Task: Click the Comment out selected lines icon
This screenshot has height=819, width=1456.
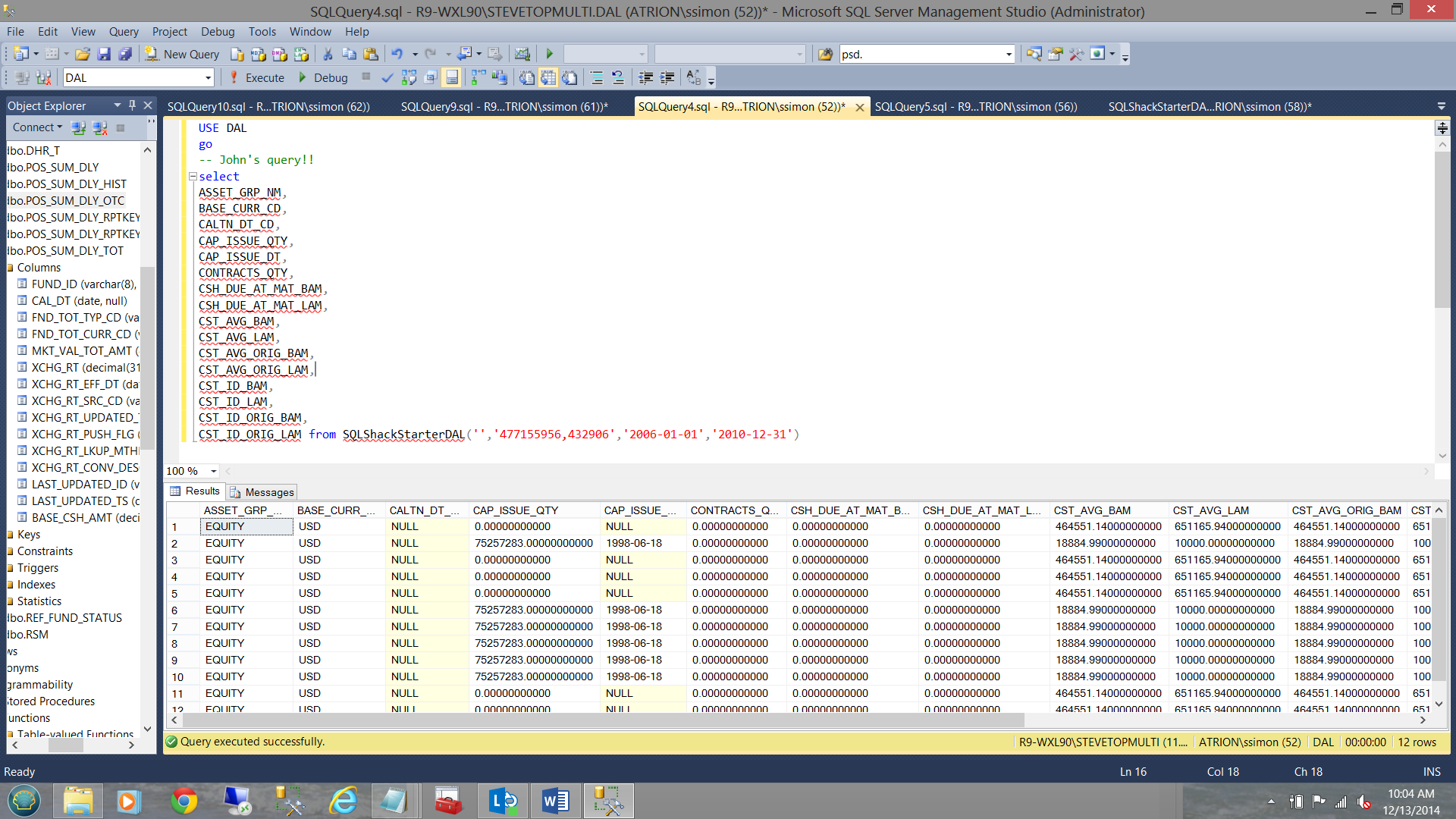Action: click(597, 77)
